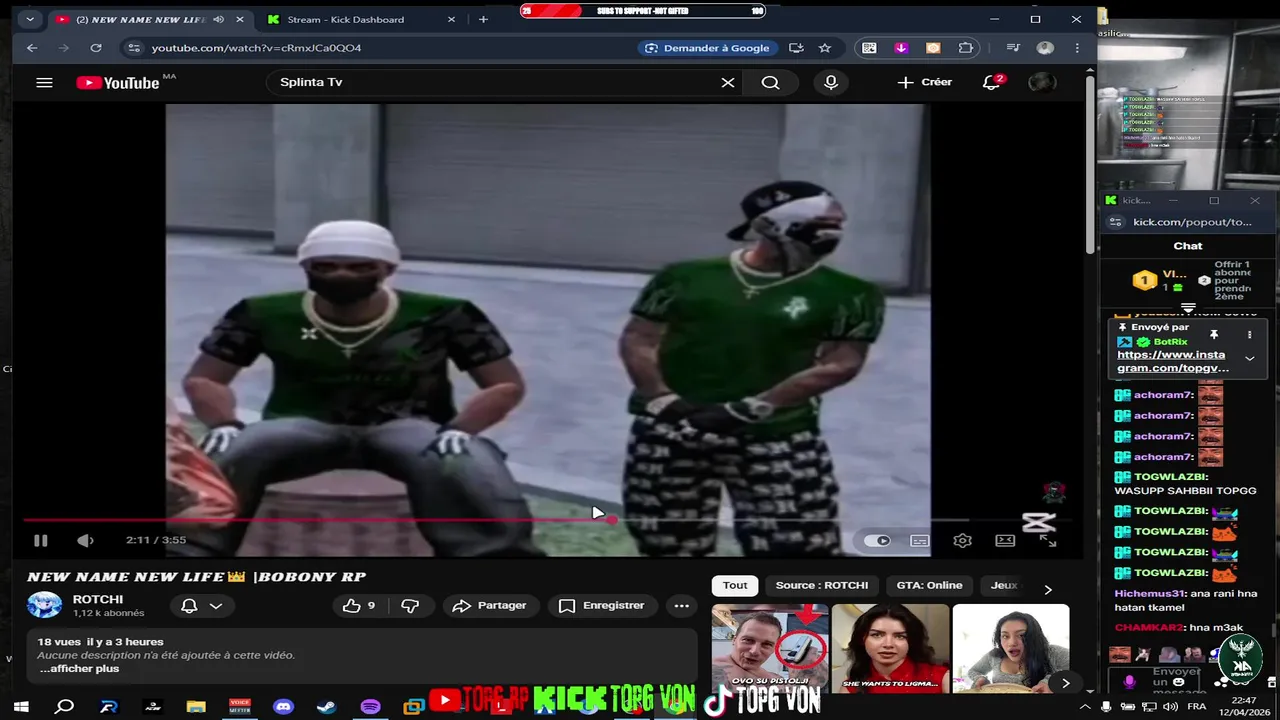Click Demander à Google button
Image resolution: width=1280 pixels, height=720 pixels.
pyautogui.click(x=707, y=48)
